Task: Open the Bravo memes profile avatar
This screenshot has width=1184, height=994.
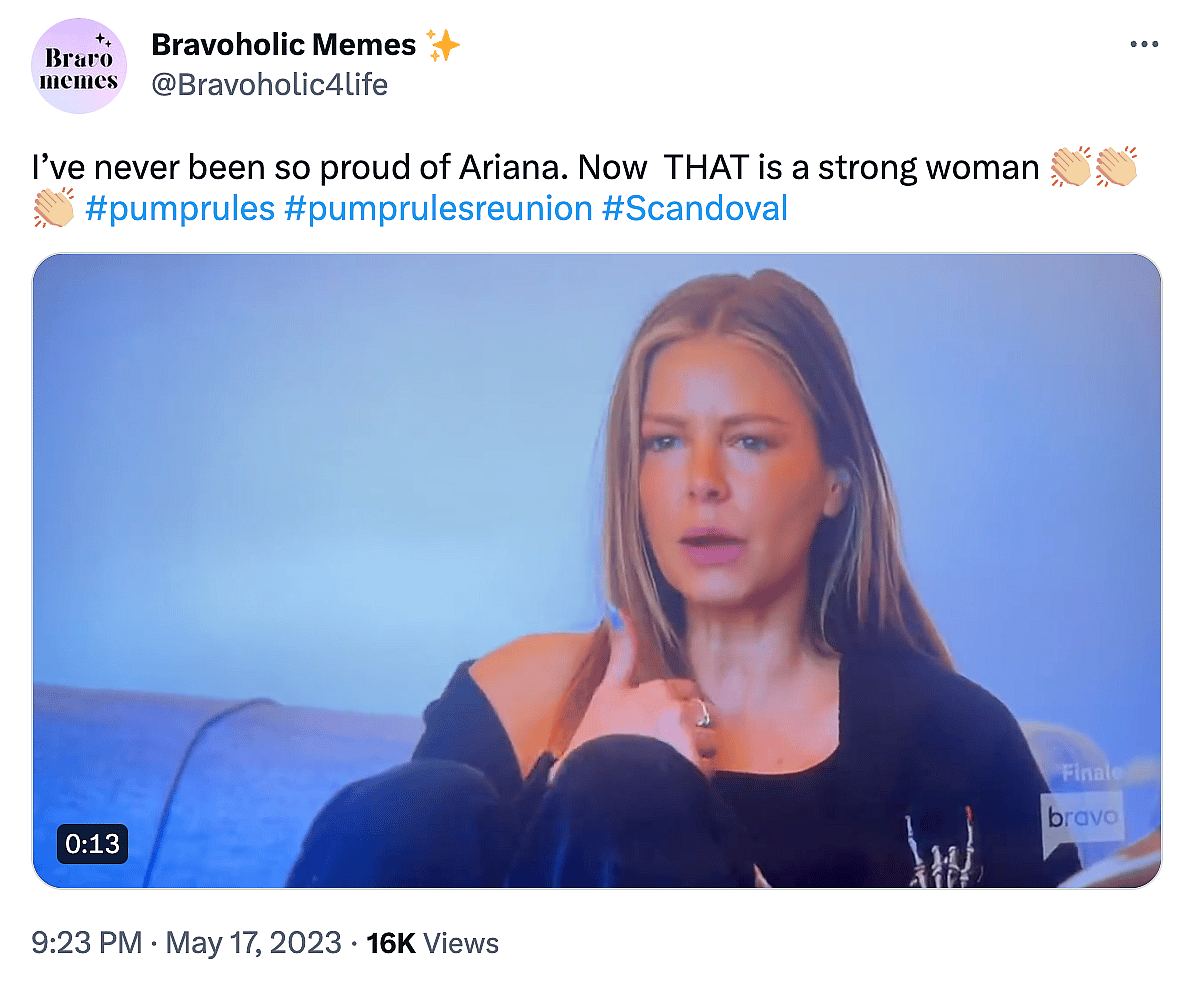Action: pos(79,66)
